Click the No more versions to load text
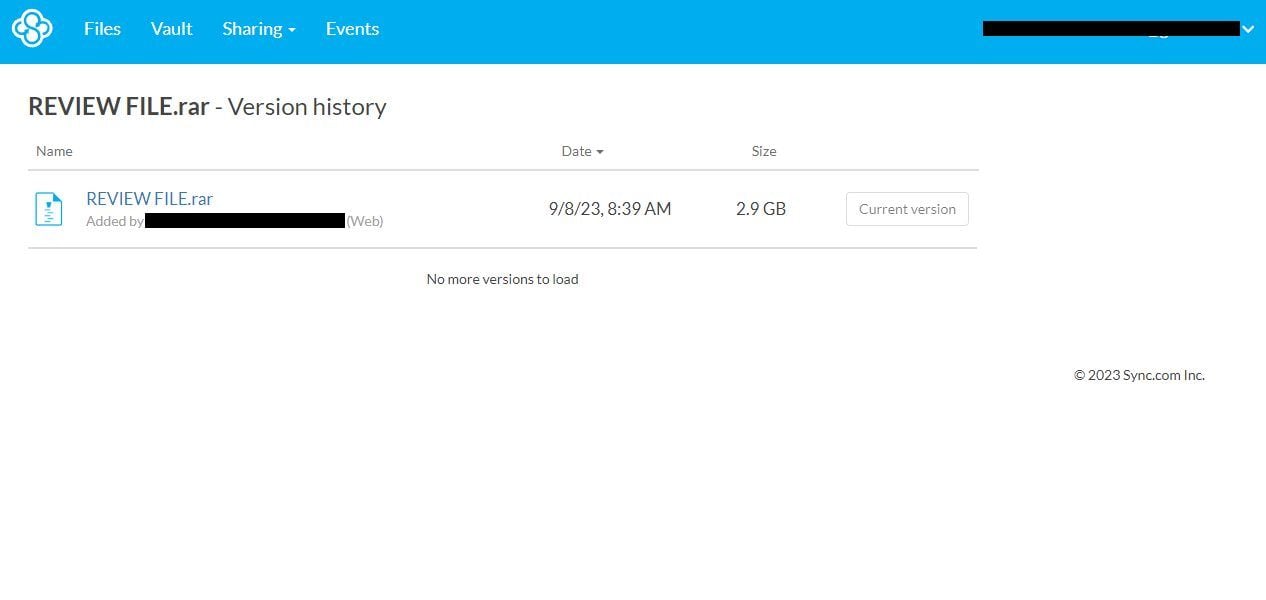 (x=502, y=279)
